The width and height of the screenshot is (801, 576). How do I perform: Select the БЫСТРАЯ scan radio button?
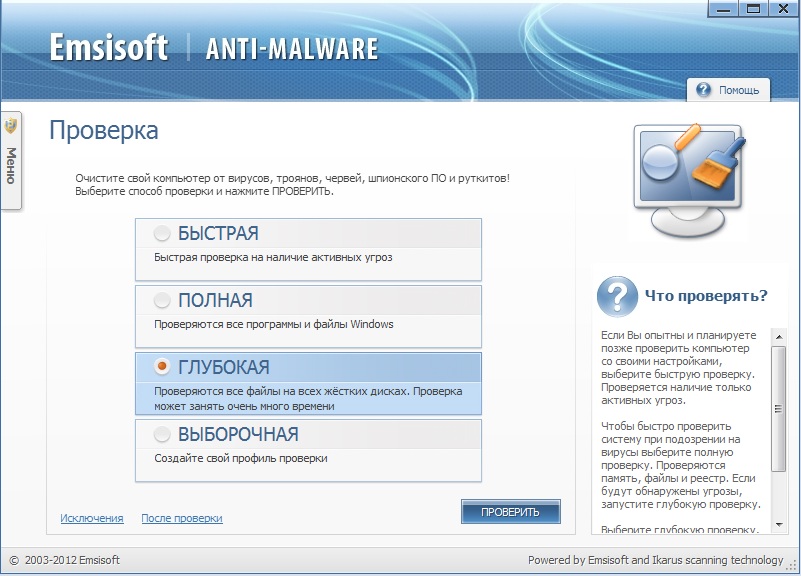point(162,233)
